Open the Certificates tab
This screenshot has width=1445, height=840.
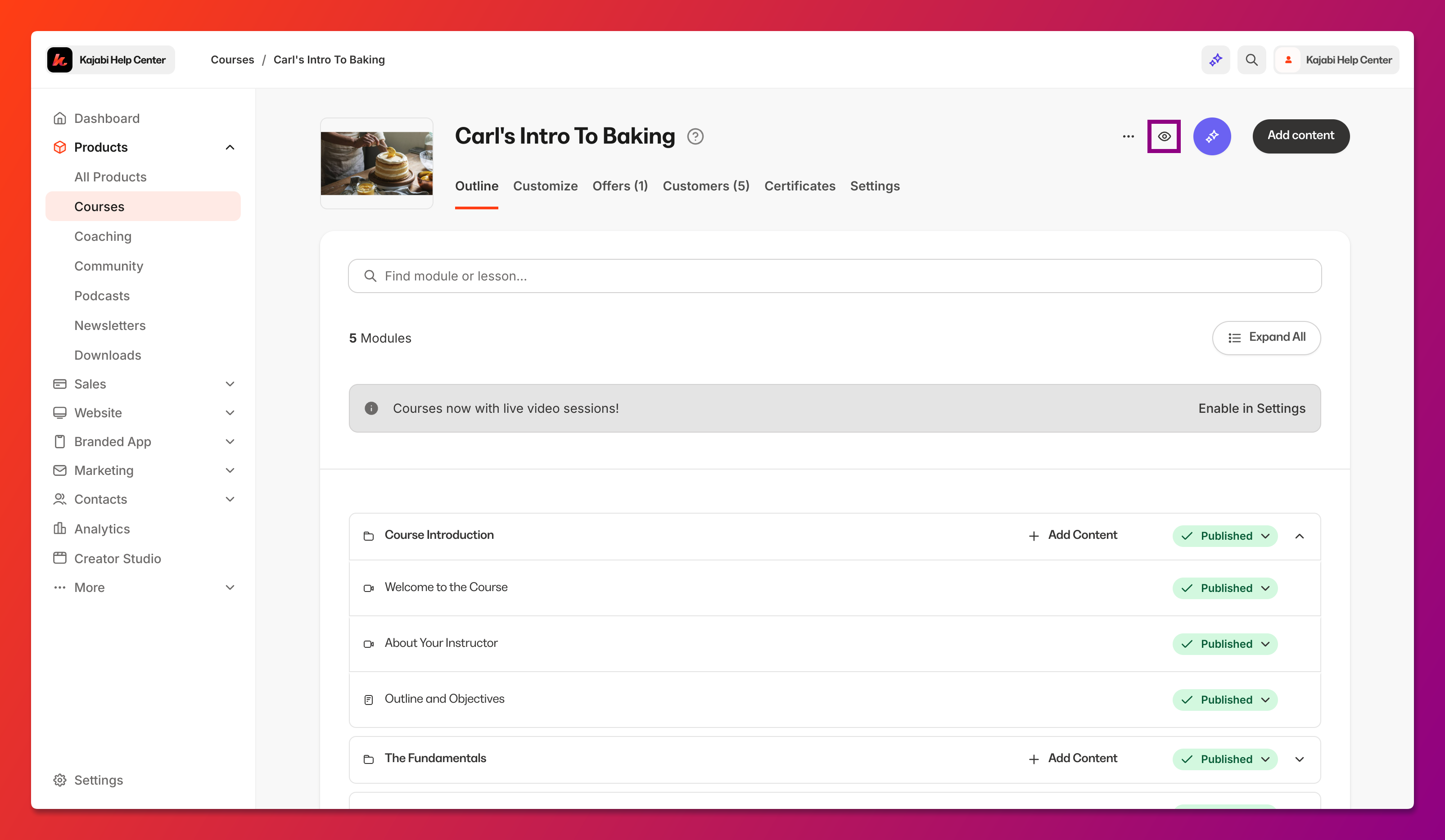799,186
